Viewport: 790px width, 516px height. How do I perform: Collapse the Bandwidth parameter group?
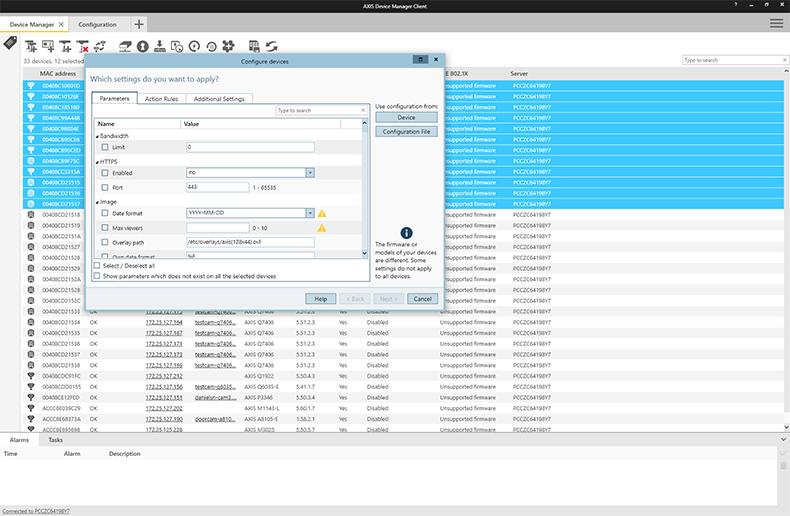pos(97,137)
